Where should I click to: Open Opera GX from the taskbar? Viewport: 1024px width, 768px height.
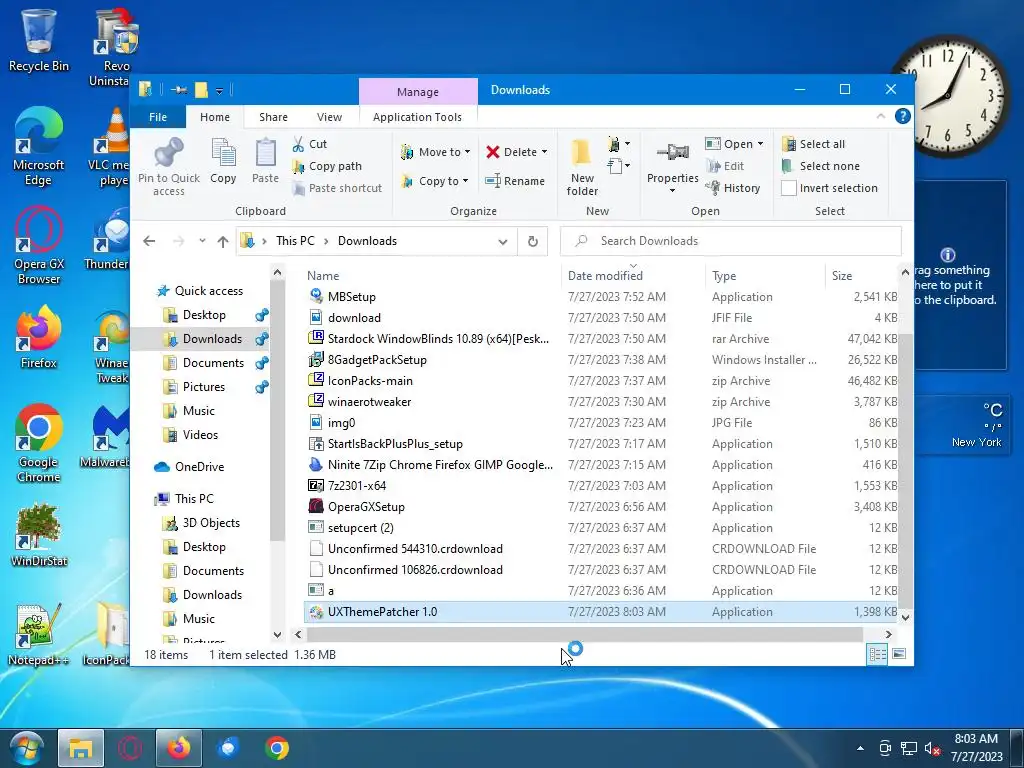click(130, 748)
